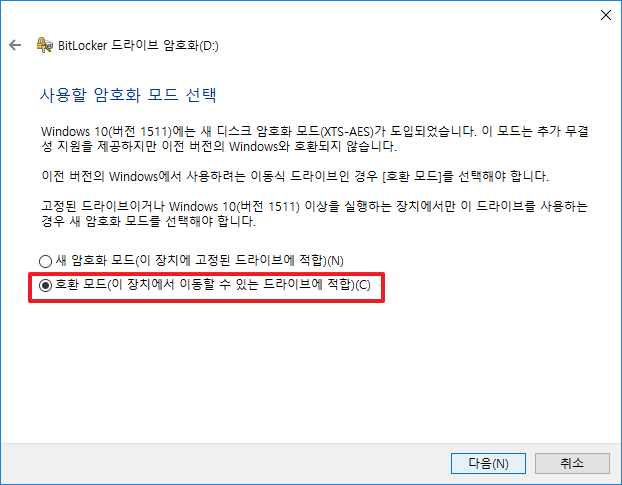The width and height of the screenshot is (622, 485).
Task: Click the line ending 호환되지 않습니다
Action: (x=219, y=146)
